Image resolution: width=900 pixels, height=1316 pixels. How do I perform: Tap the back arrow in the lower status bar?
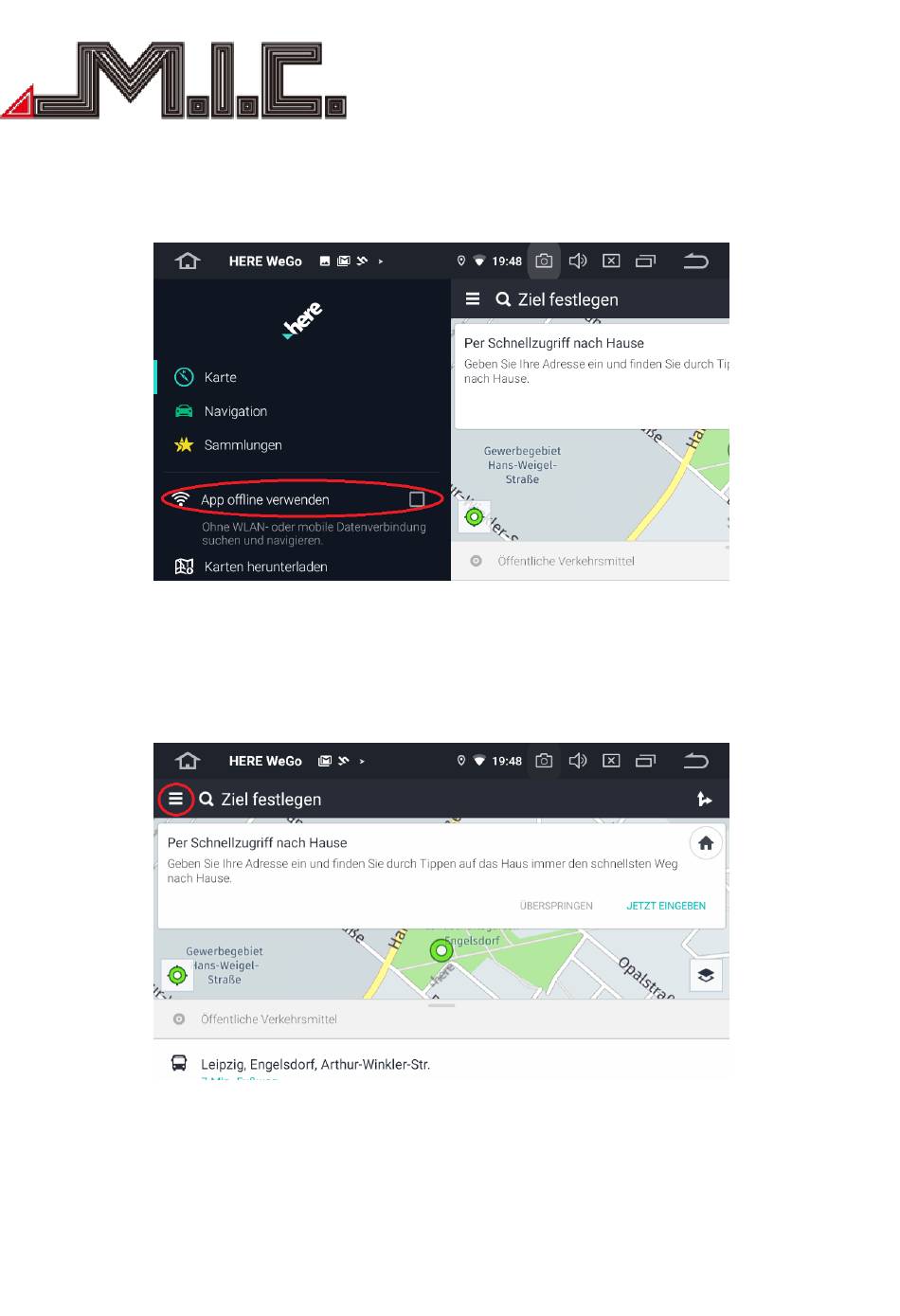(x=695, y=761)
